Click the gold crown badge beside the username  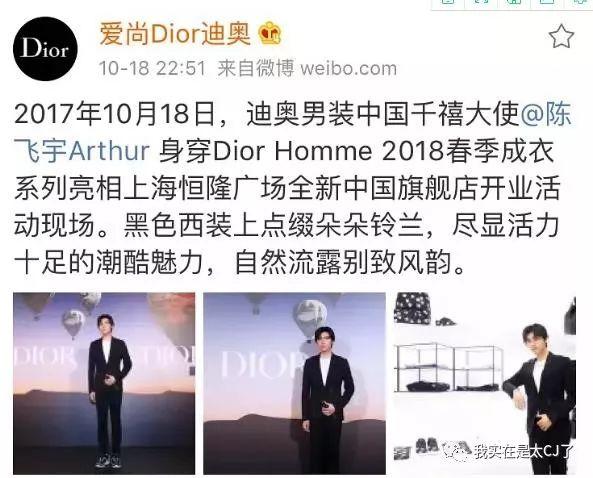coord(270,33)
